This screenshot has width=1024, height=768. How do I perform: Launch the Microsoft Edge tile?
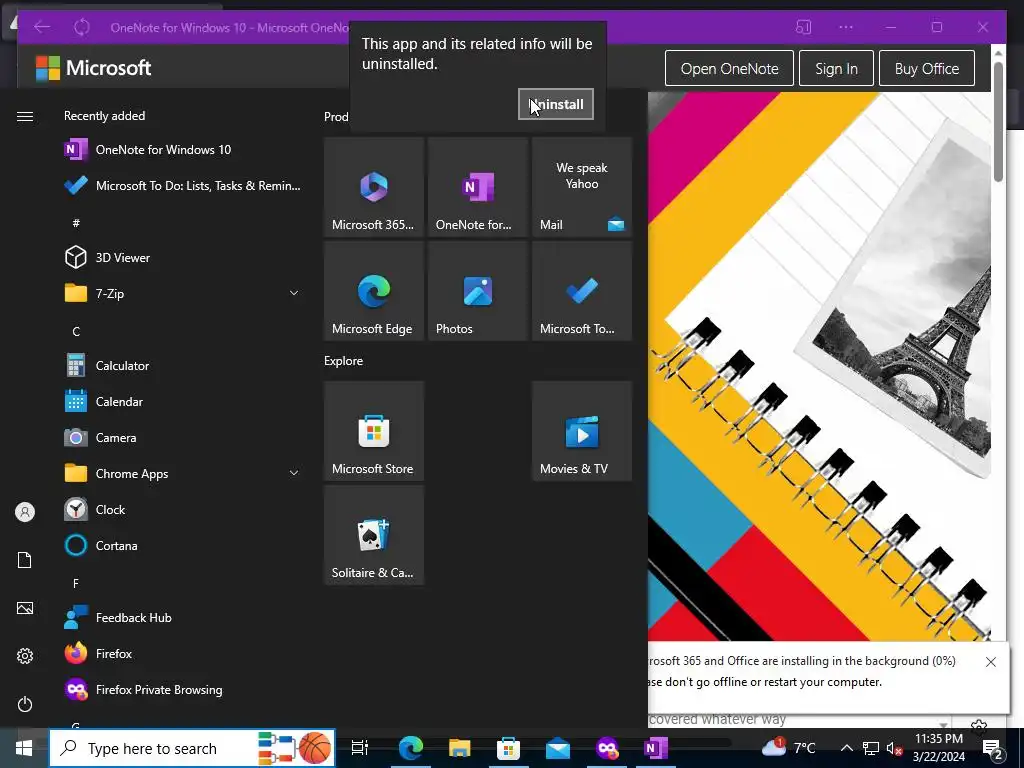pos(374,291)
